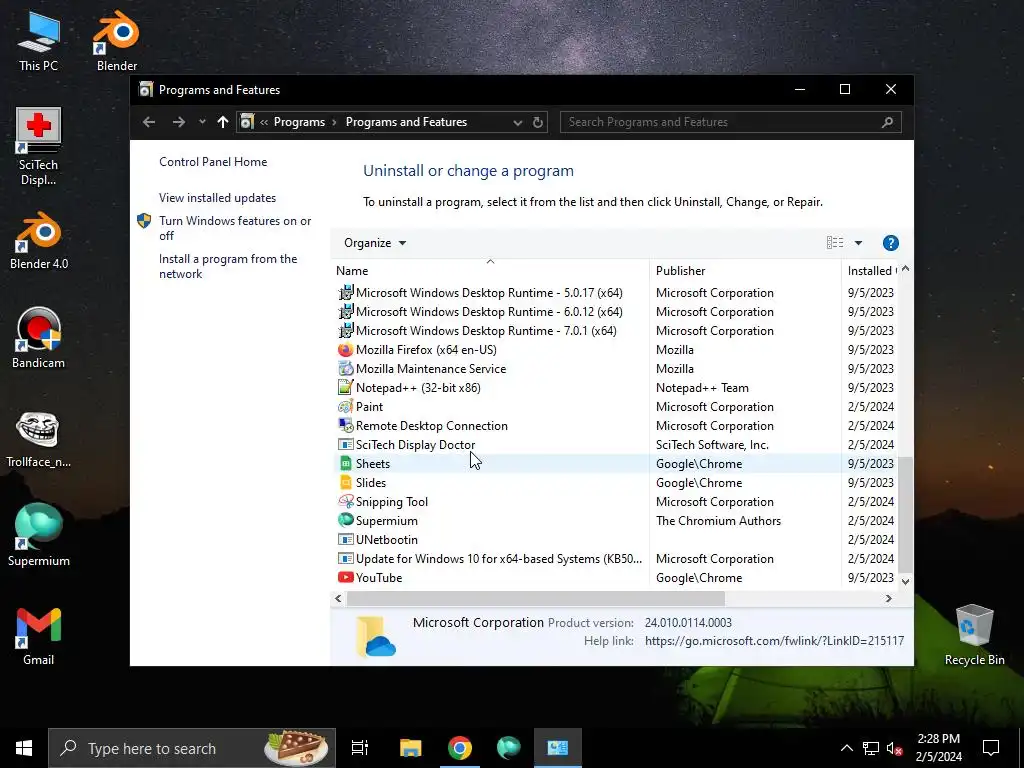The width and height of the screenshot is (1024, 768).
Task: Select Notepad++ (32-bit x86) entry
Action: 615,387
